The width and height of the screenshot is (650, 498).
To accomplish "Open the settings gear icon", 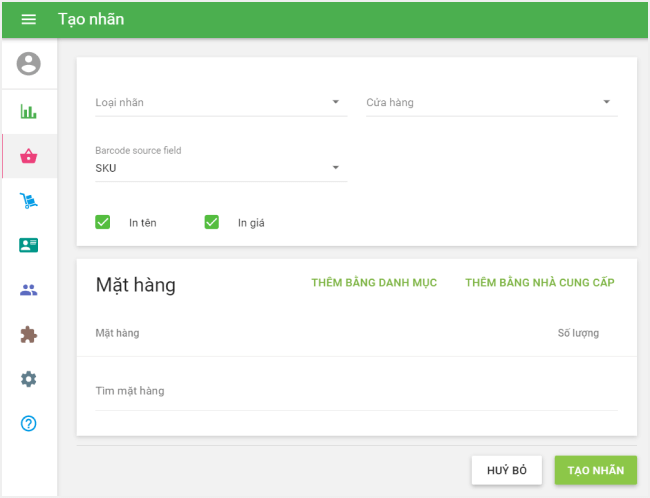I will [x=28, y=379].
